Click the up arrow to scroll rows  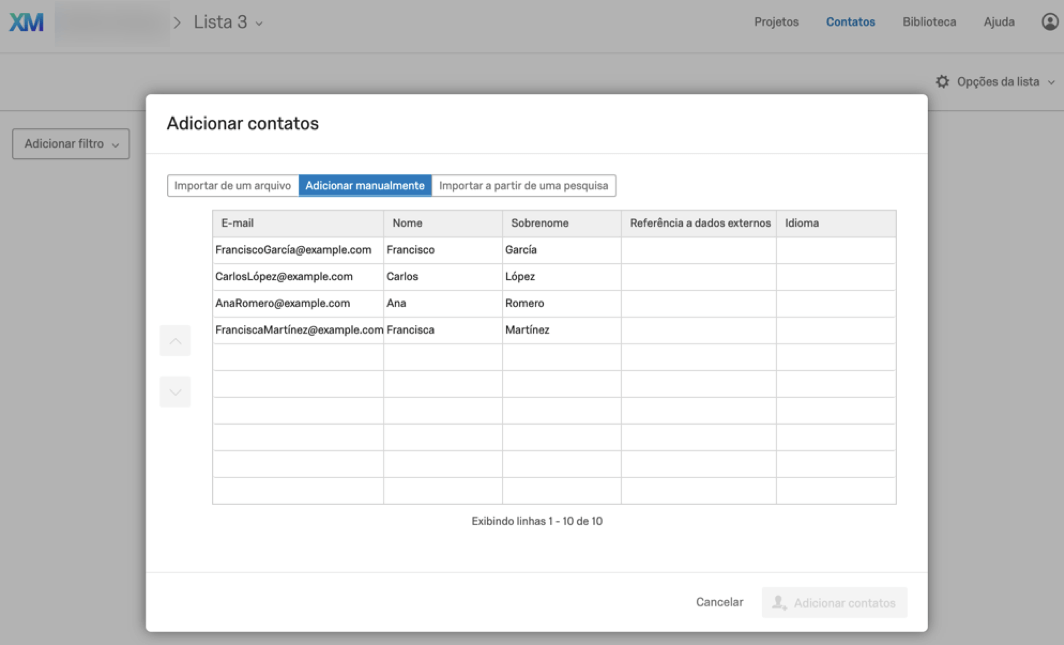coord(175,341)
